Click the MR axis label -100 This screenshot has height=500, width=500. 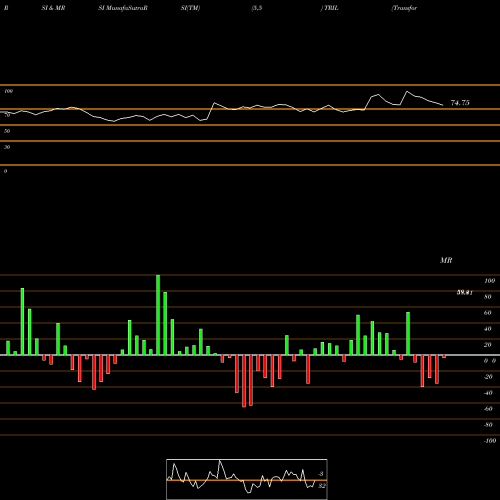pyautogui.click(x=490, y=441)
